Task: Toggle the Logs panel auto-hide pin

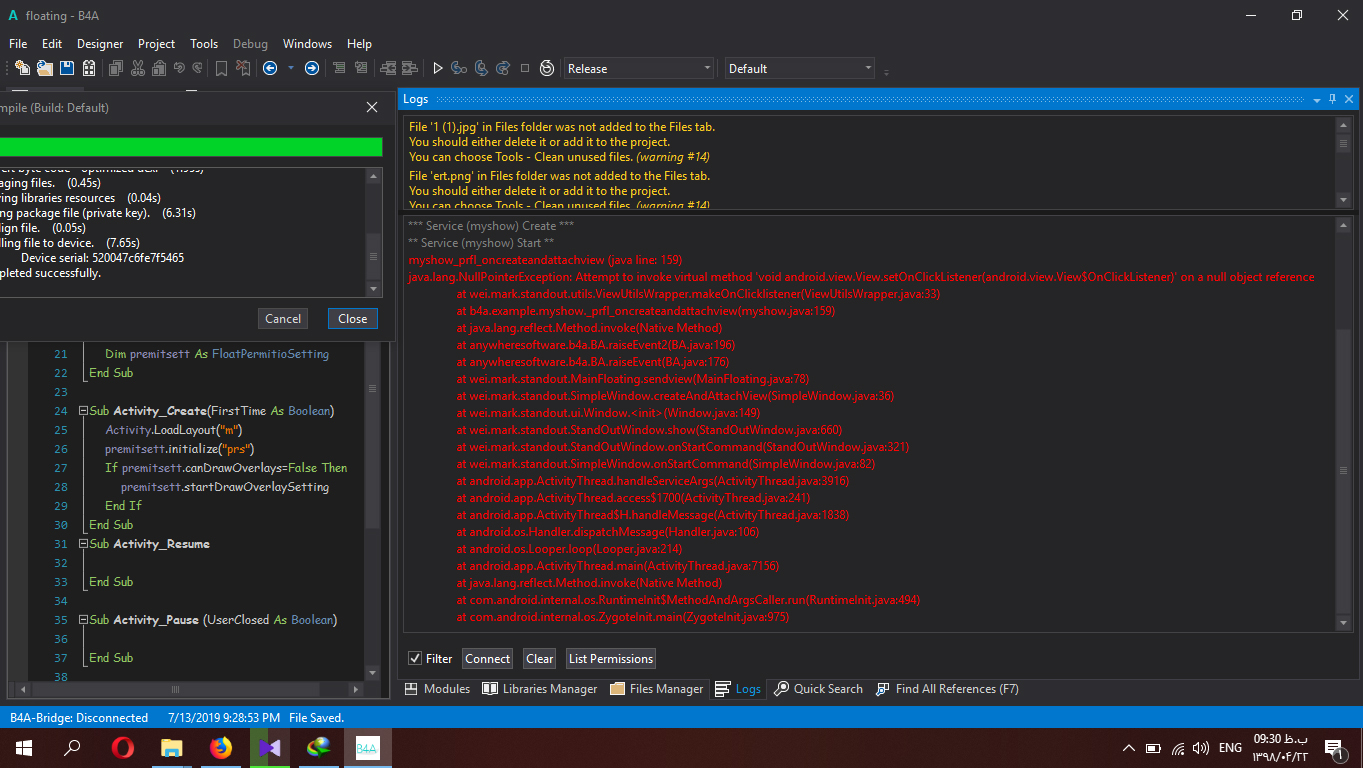Action: point(1332,99)
